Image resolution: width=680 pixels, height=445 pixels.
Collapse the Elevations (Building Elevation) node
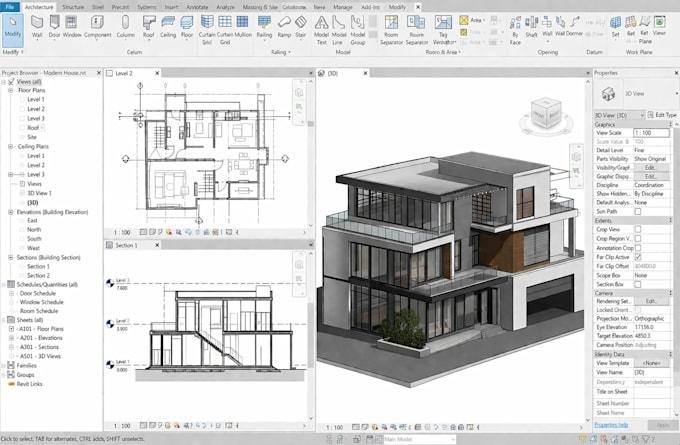[x=10, y=212]
